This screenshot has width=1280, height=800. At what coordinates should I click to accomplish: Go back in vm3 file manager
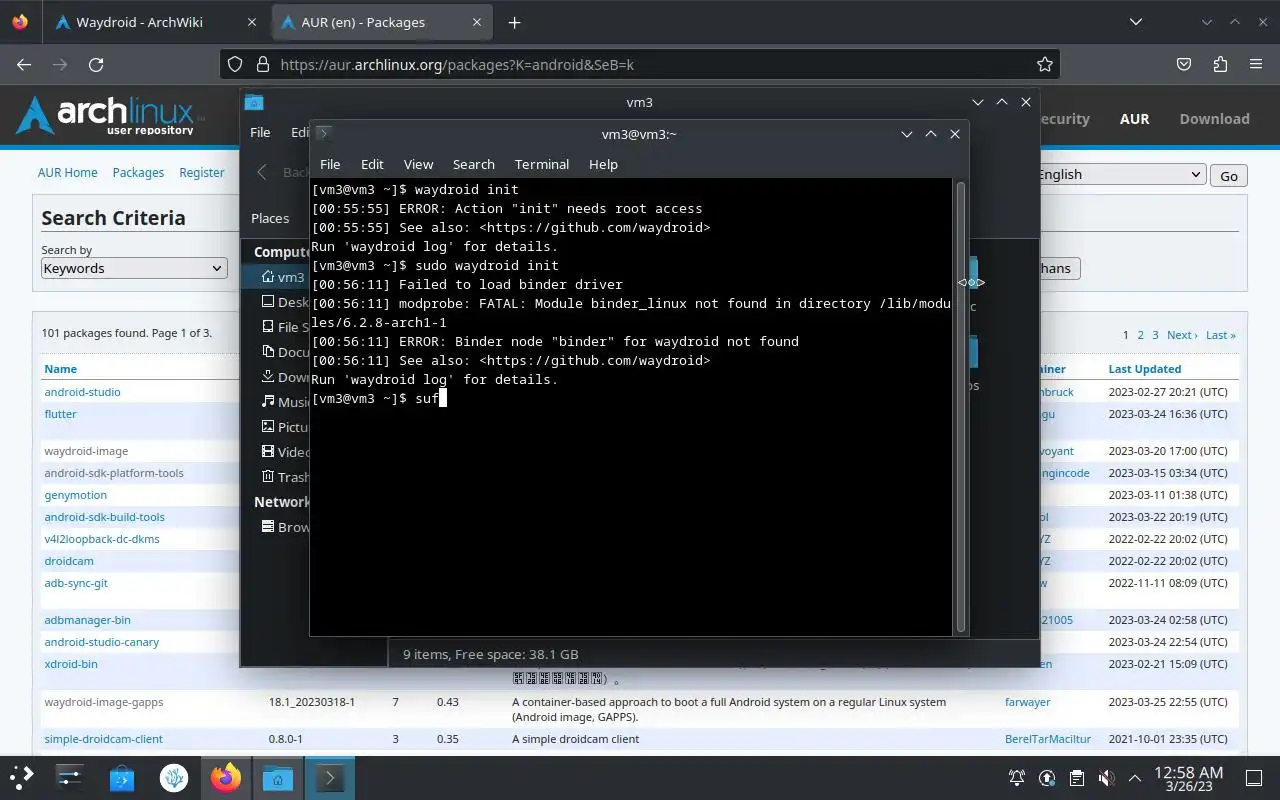262,172
